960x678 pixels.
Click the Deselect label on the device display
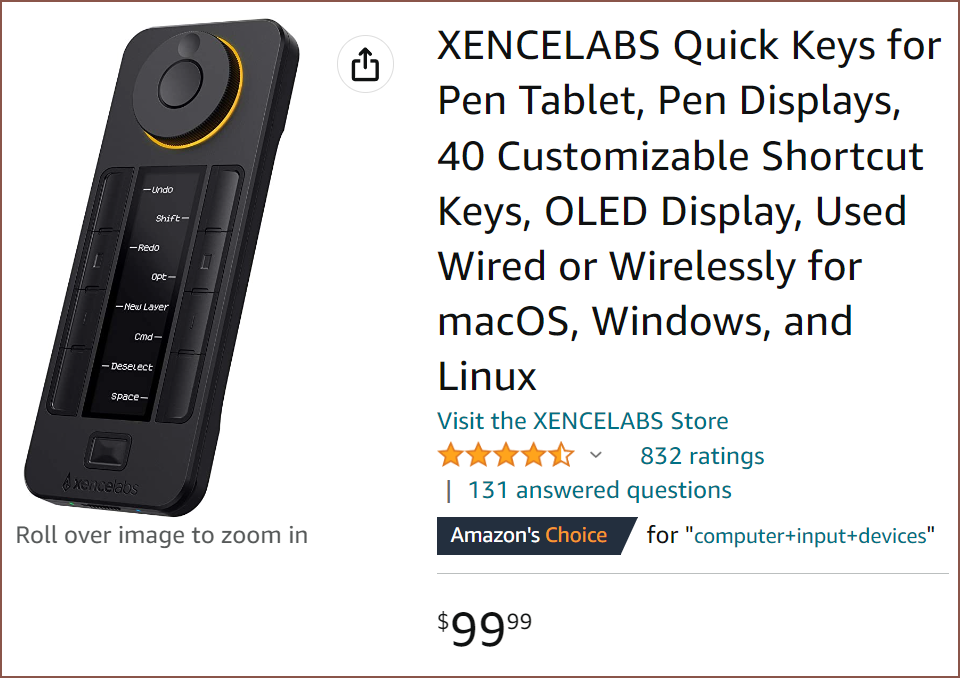click(x=132, y=367)
